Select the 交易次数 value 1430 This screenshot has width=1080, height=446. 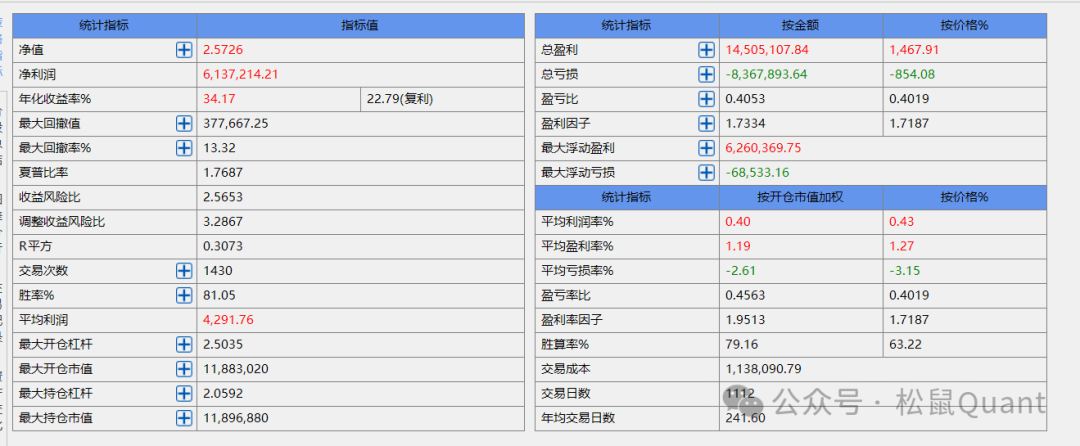click(x=218, y=270)
